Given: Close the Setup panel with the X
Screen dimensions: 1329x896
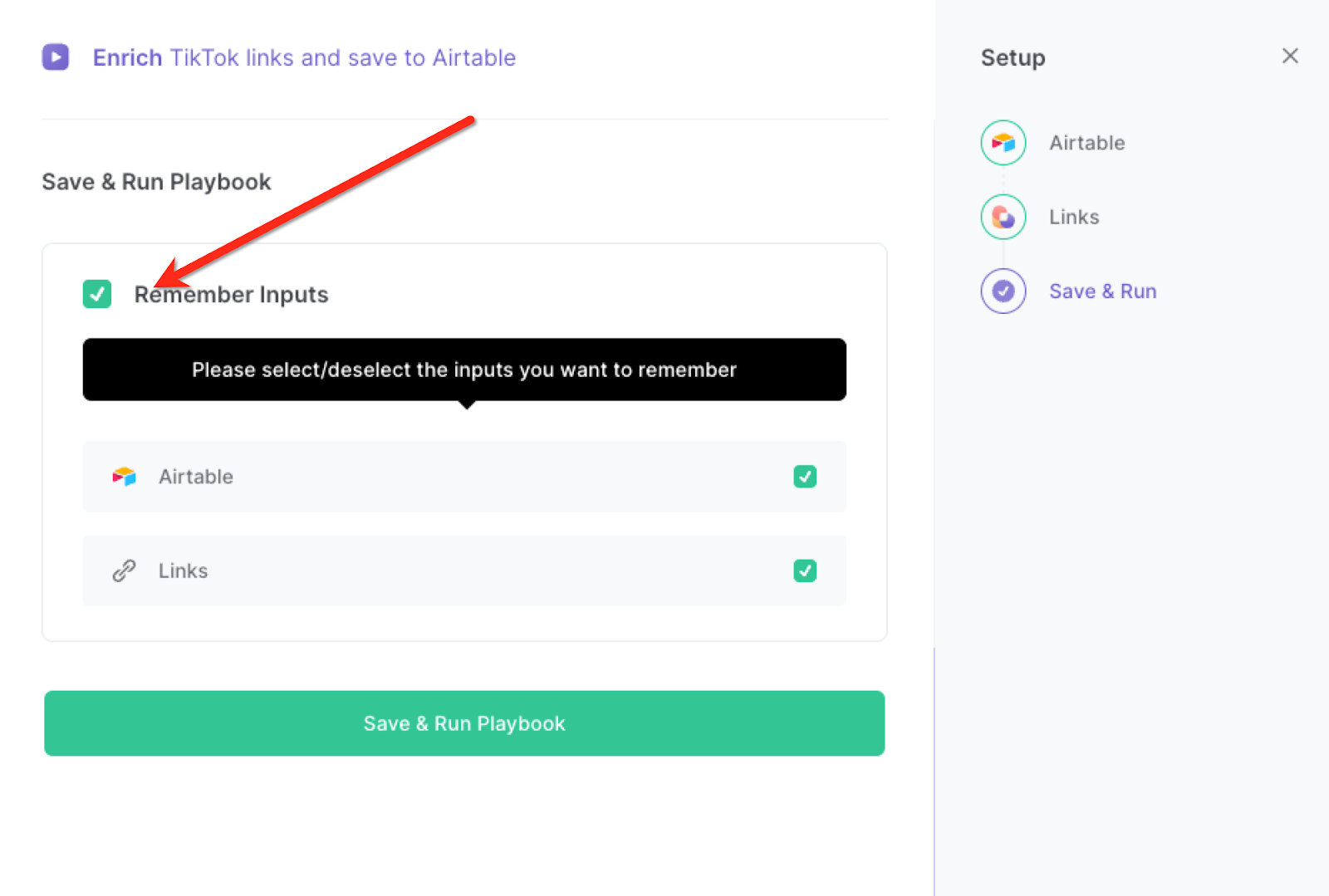Looking at the screenshot, I should pyautogui.click(x=1289, y=56).
